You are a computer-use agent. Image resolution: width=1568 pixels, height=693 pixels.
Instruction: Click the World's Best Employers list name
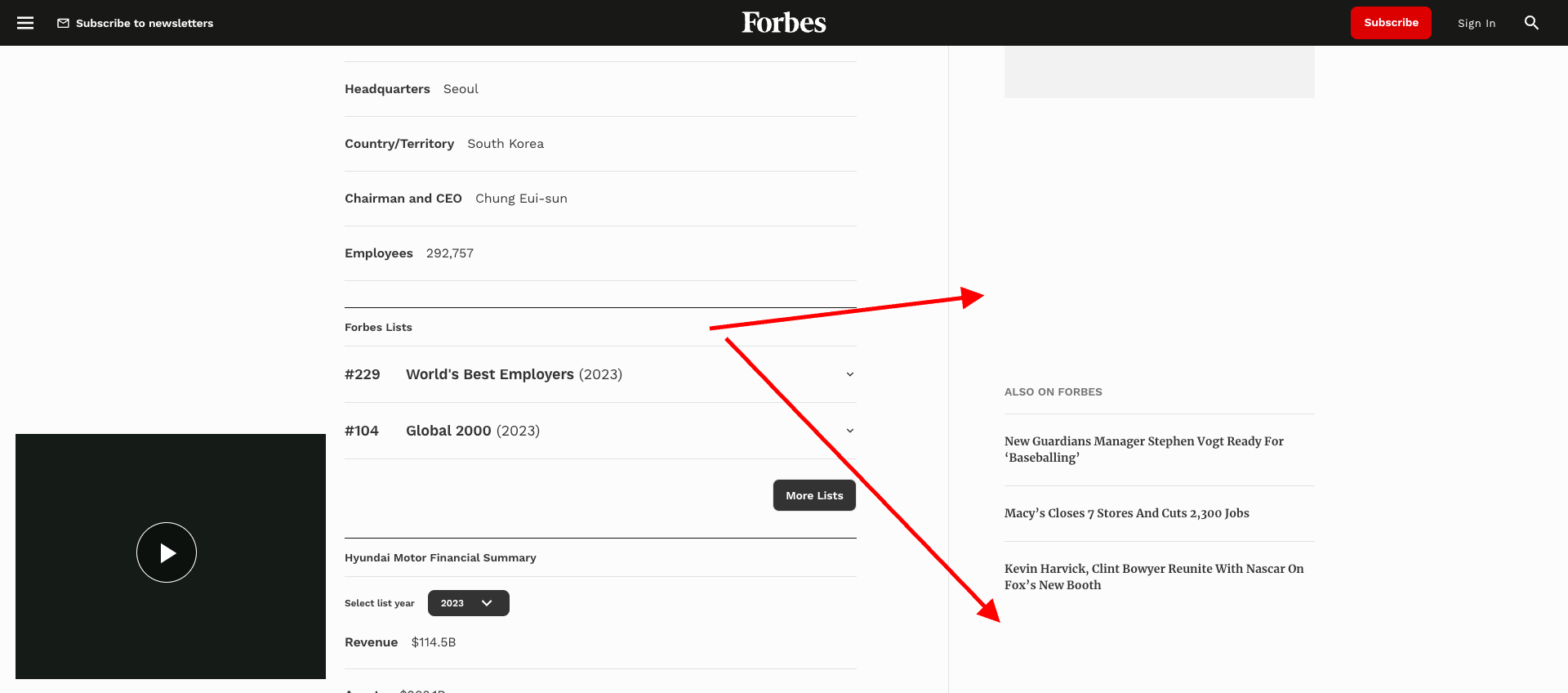pos(490,374)
